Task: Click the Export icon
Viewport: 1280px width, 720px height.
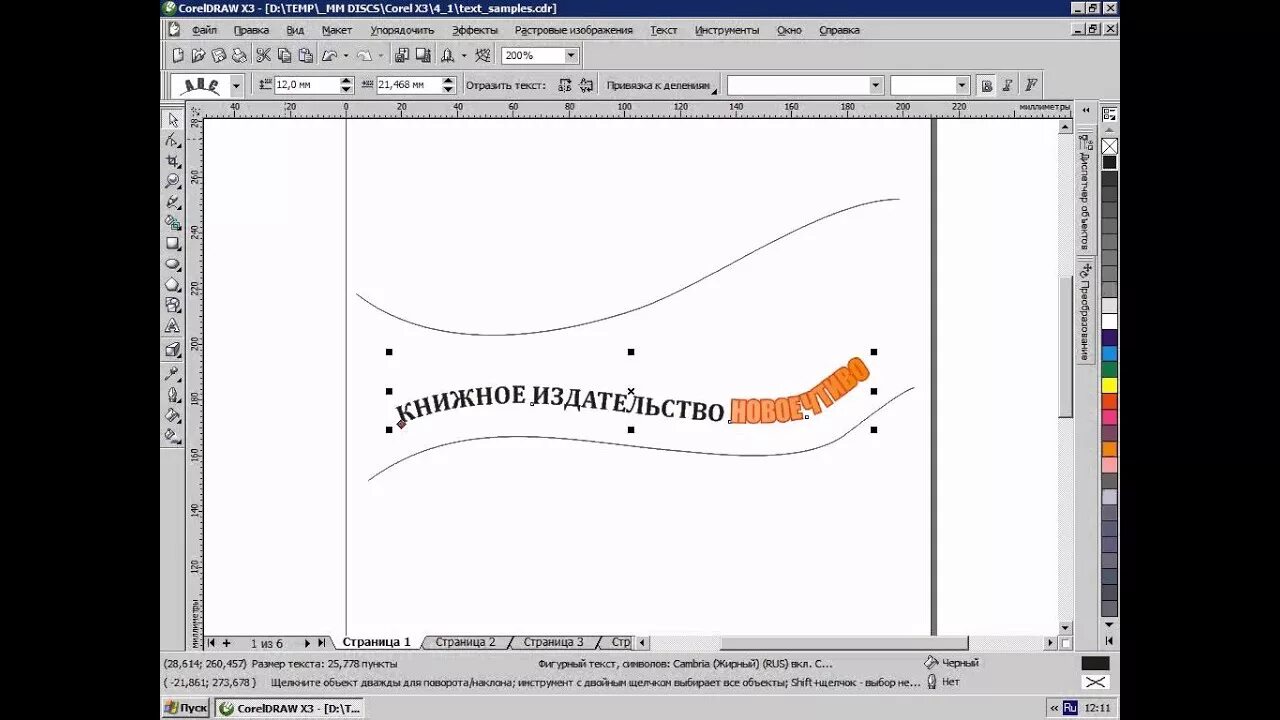Action: [x=423, y=55]
